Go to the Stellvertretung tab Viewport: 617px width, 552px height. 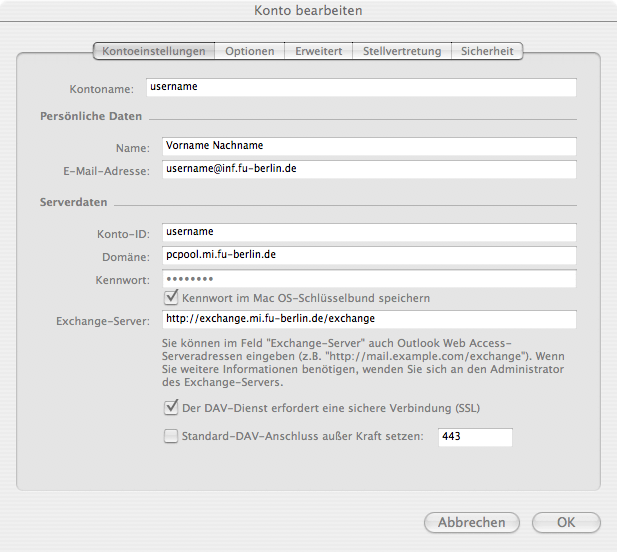pos(401,51)
